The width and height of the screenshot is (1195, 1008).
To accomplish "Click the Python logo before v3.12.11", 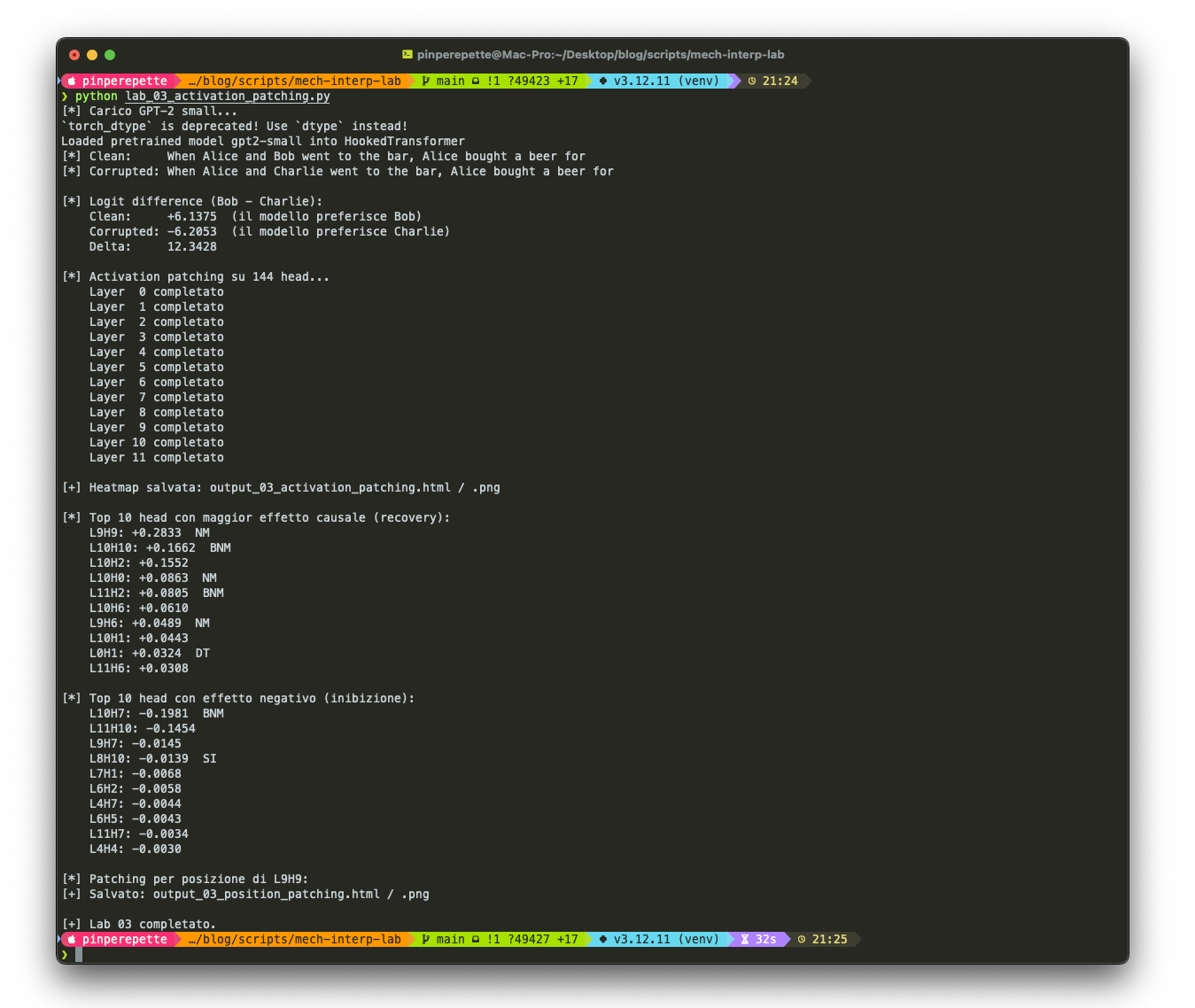I will tap(603, 81).
